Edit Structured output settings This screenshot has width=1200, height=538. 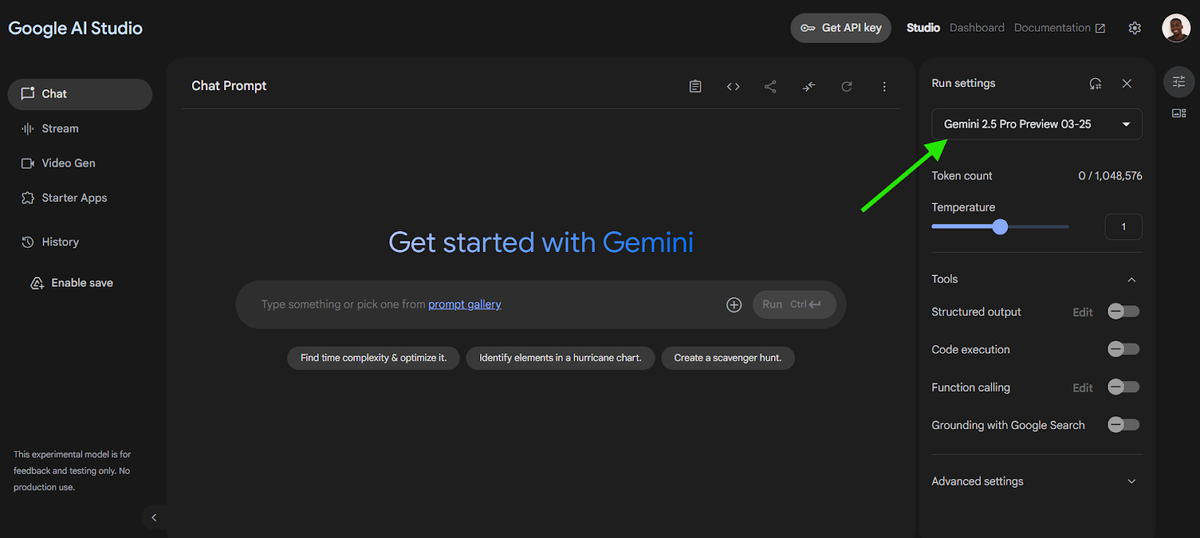click(1083, 312)
